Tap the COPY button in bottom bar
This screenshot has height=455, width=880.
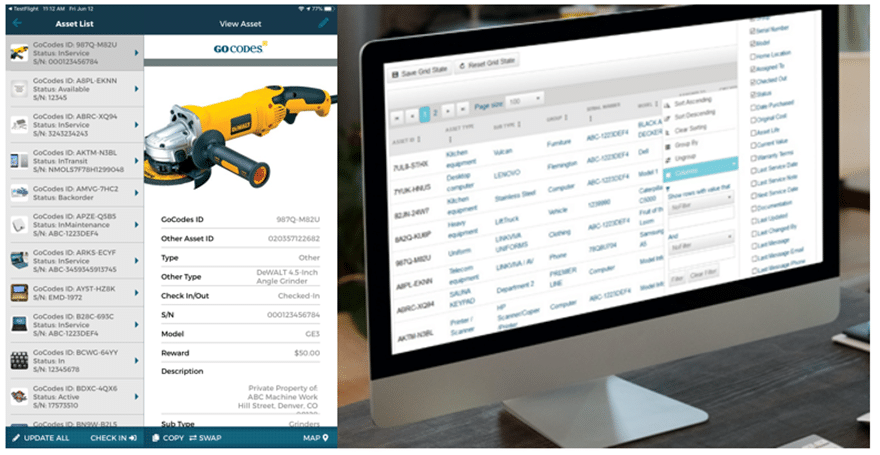click(167, 438)
